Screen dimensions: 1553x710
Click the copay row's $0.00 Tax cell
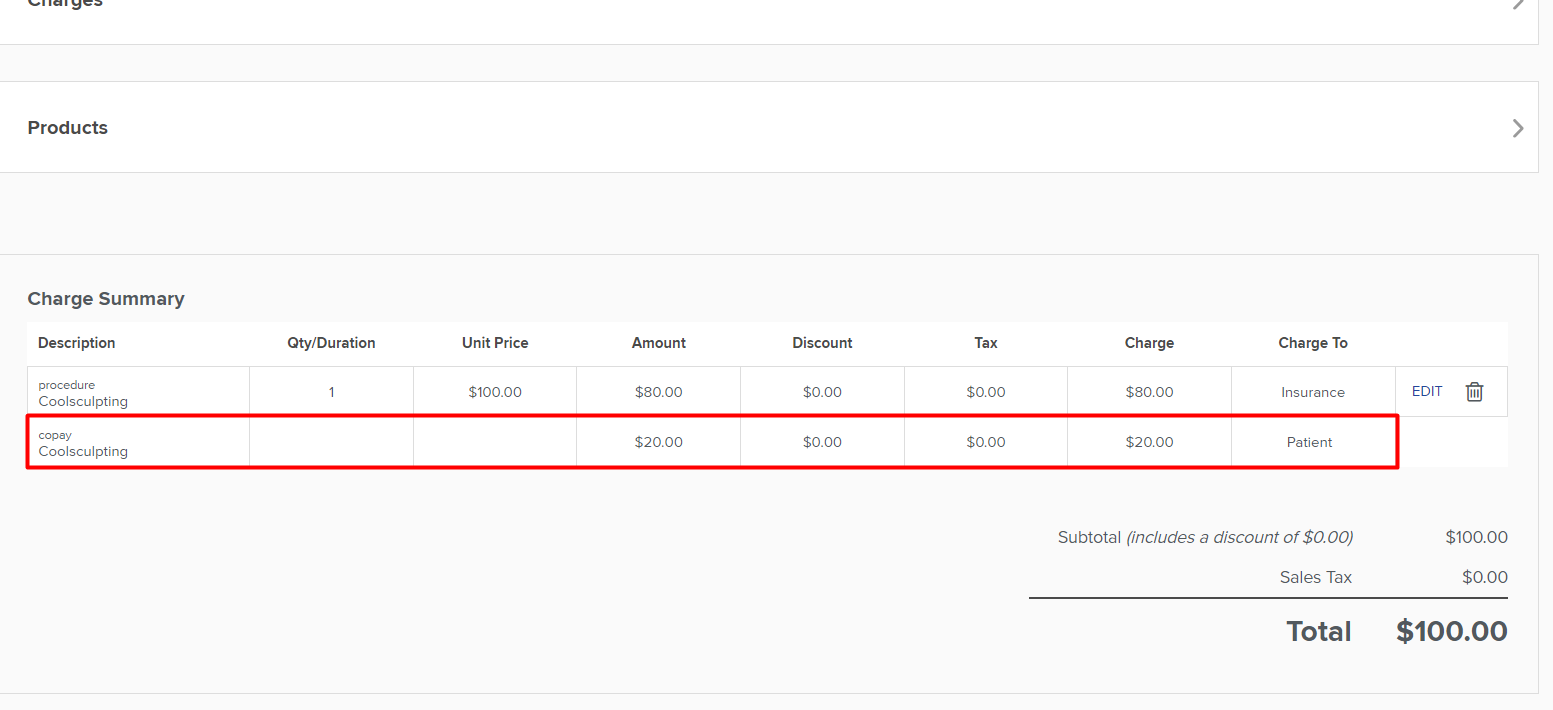986,442
